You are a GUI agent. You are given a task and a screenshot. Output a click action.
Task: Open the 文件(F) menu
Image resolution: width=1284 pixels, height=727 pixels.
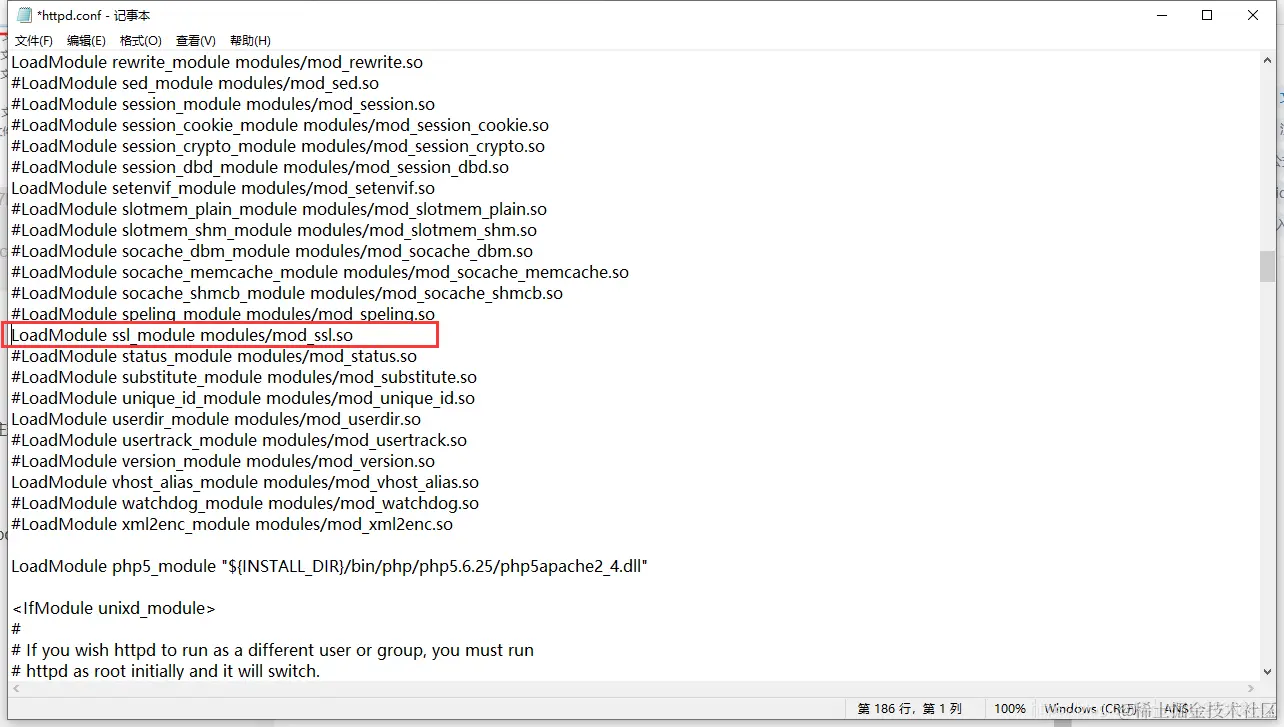pyautogui.click(x=33, y=41)
